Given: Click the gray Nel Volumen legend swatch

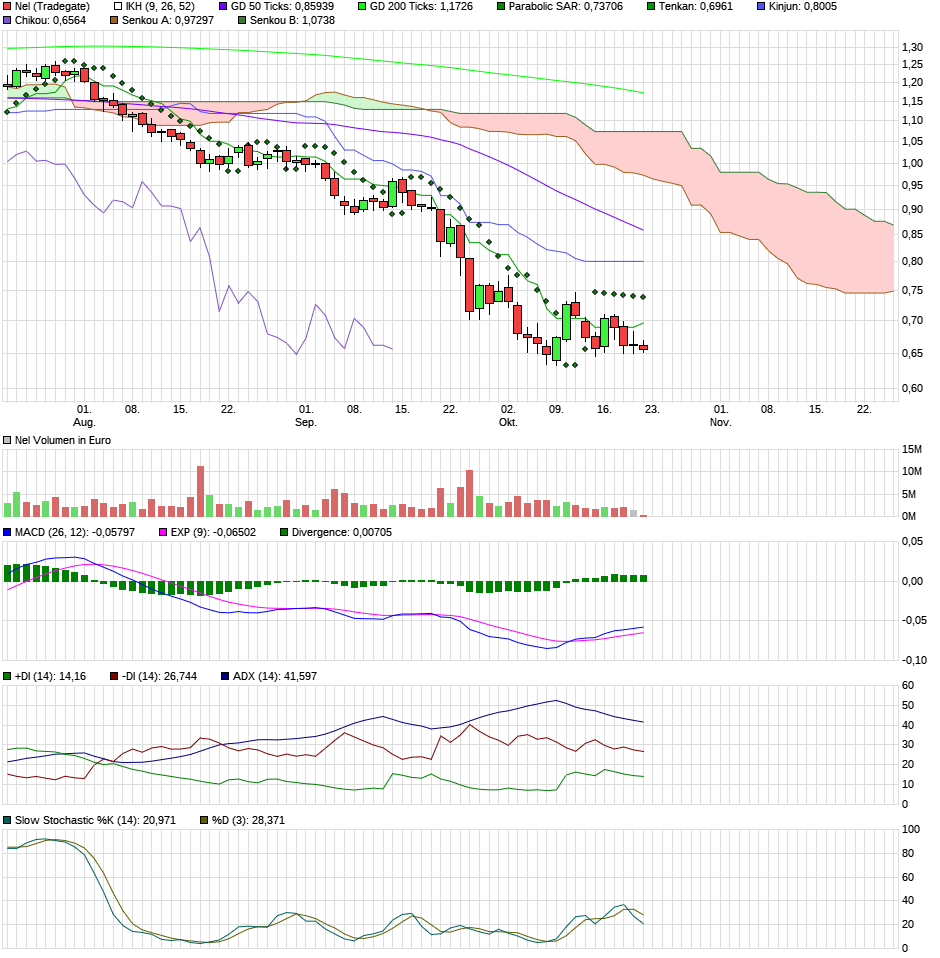Looking at the screenshot, I should pos(7,441).
